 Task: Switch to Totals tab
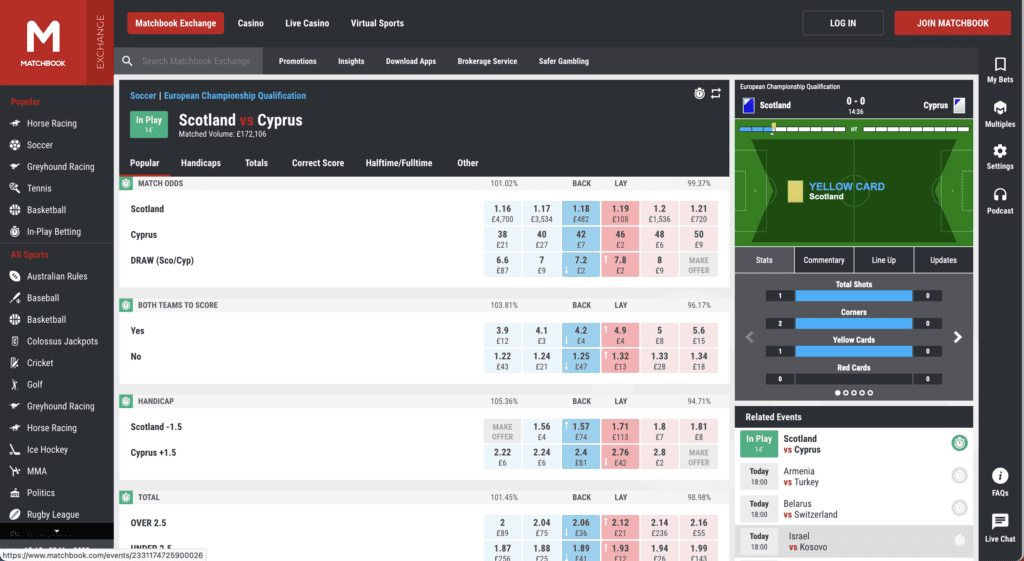pyautogui.click(x=256, y=163)
